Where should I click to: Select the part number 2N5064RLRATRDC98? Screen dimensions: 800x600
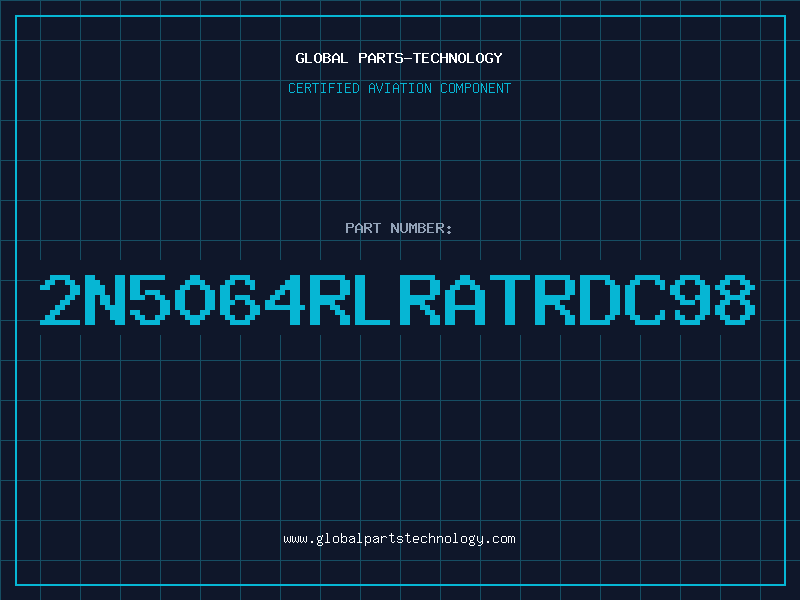tap(397, 299)
